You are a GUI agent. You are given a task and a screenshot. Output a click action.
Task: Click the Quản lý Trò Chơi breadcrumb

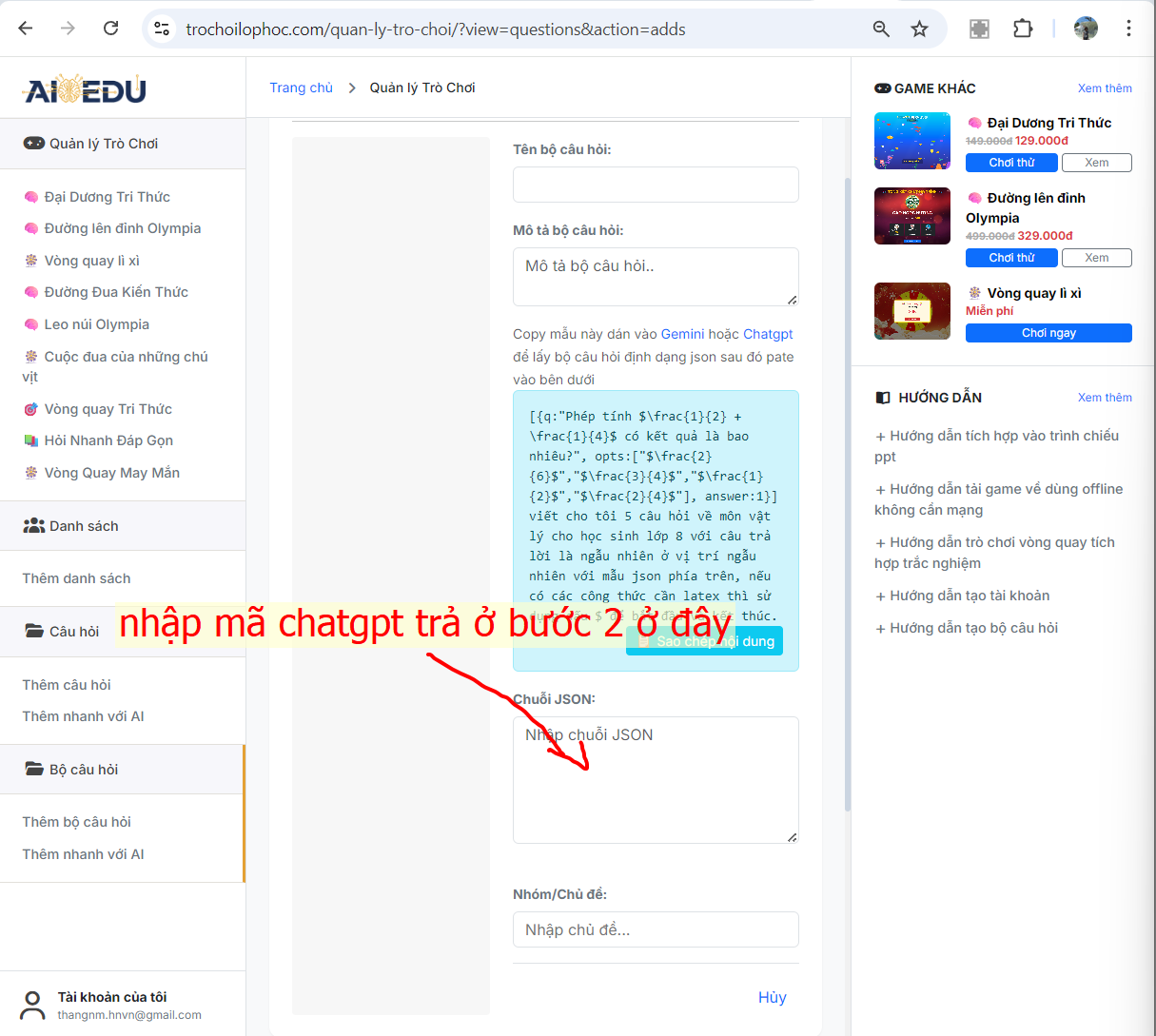(422, 87)
